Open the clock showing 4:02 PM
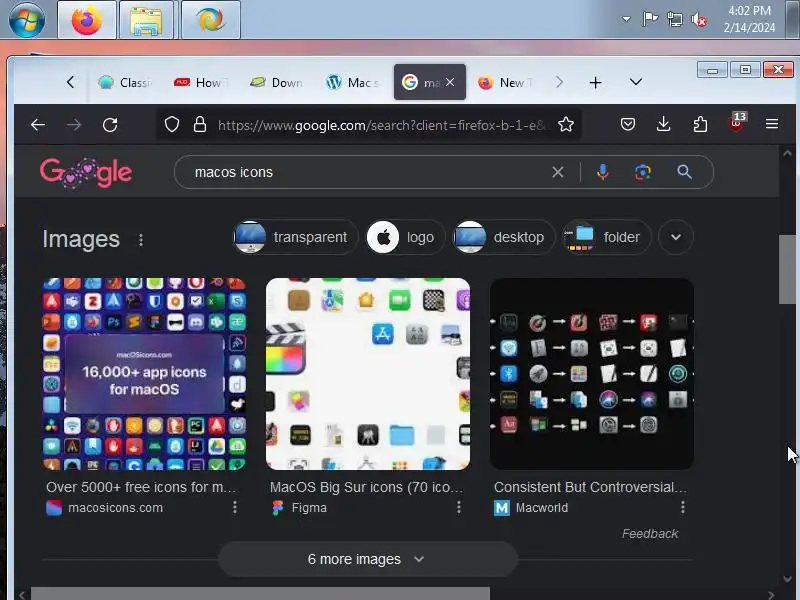Viewport: 800px width, 600px height. point(749,19)
